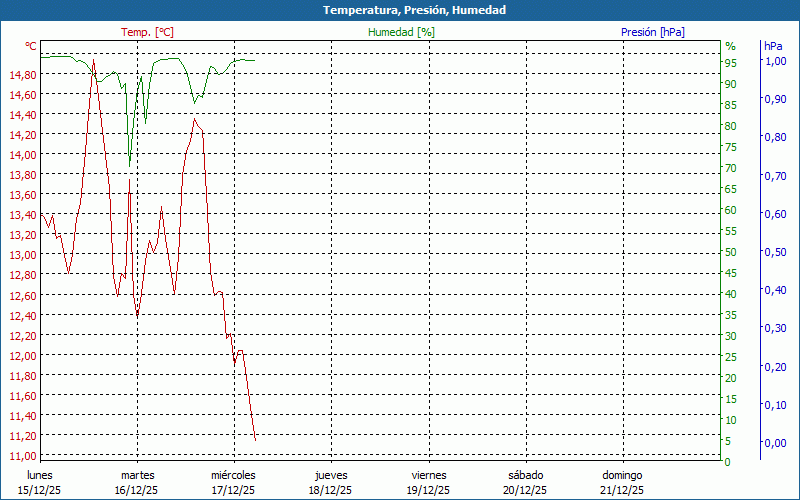Select the red Temp. [°C] legend label
The width and height of the screenshot is (800, 500).
click(x=147, y=32)
